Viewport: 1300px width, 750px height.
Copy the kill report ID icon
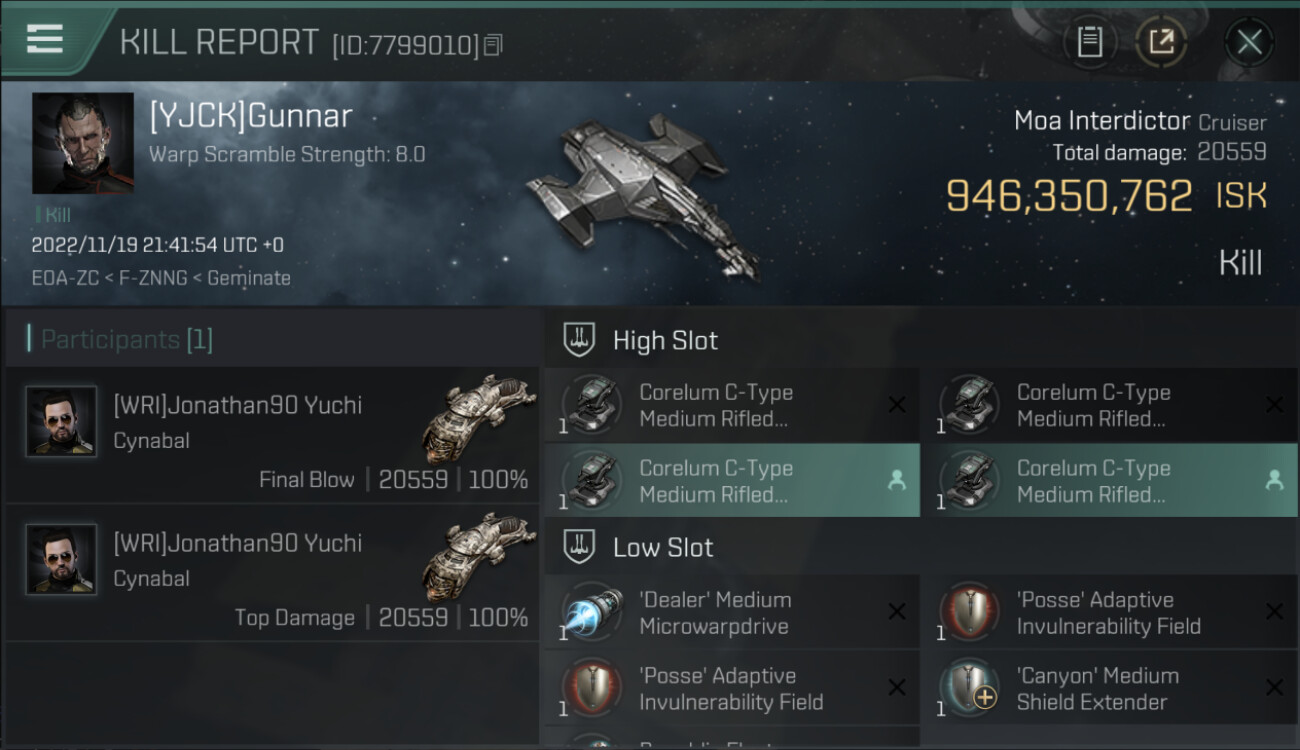(x=492, y=45)
